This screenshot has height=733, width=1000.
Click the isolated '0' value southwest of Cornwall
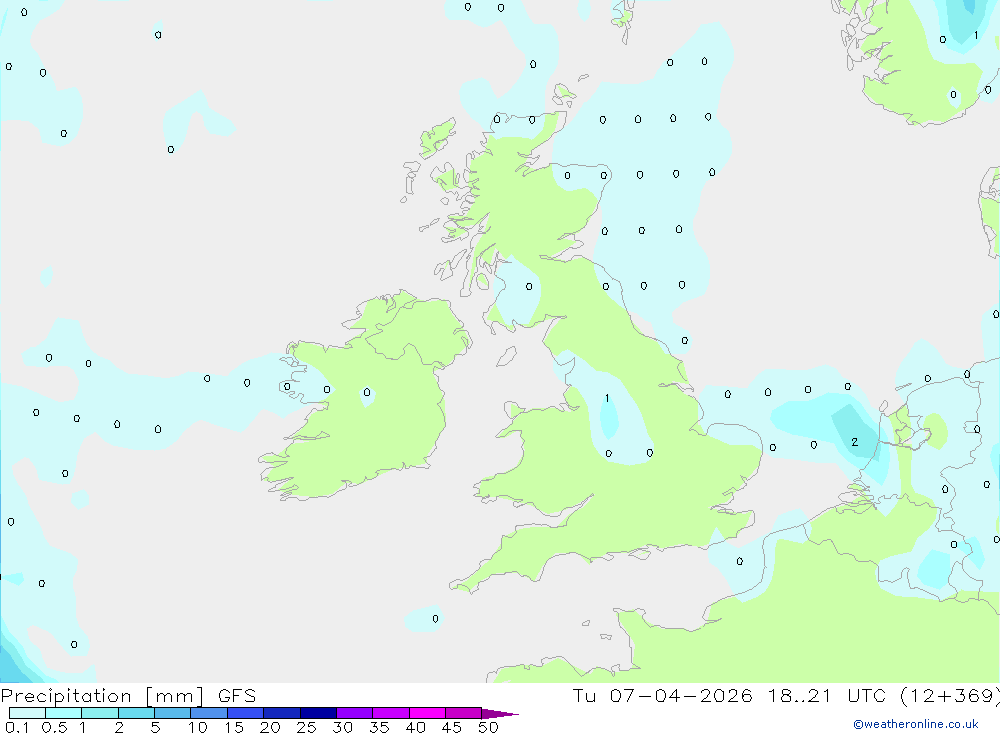coord(436,619)
